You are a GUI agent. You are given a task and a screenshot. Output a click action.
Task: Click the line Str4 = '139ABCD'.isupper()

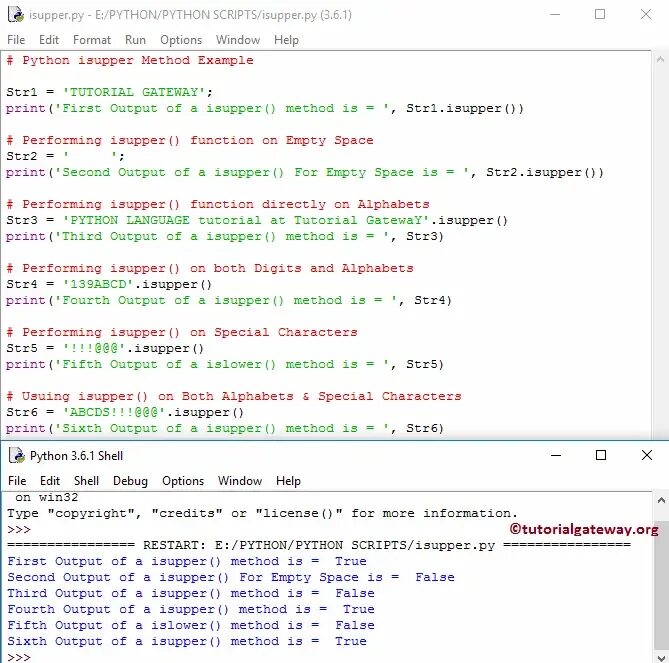coord(109,284)
